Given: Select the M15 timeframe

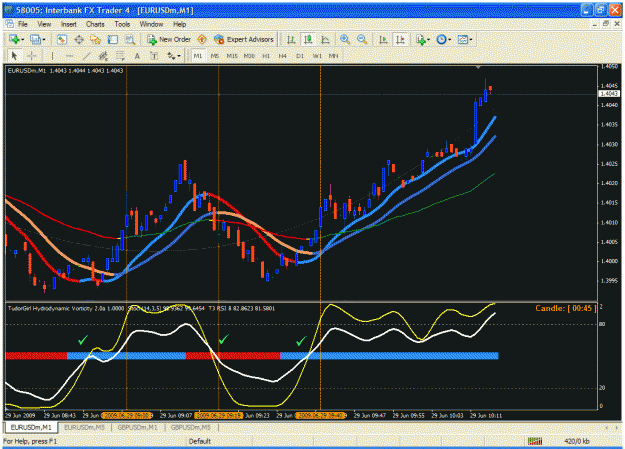Looking at the screenshot, I should [232, 56].
